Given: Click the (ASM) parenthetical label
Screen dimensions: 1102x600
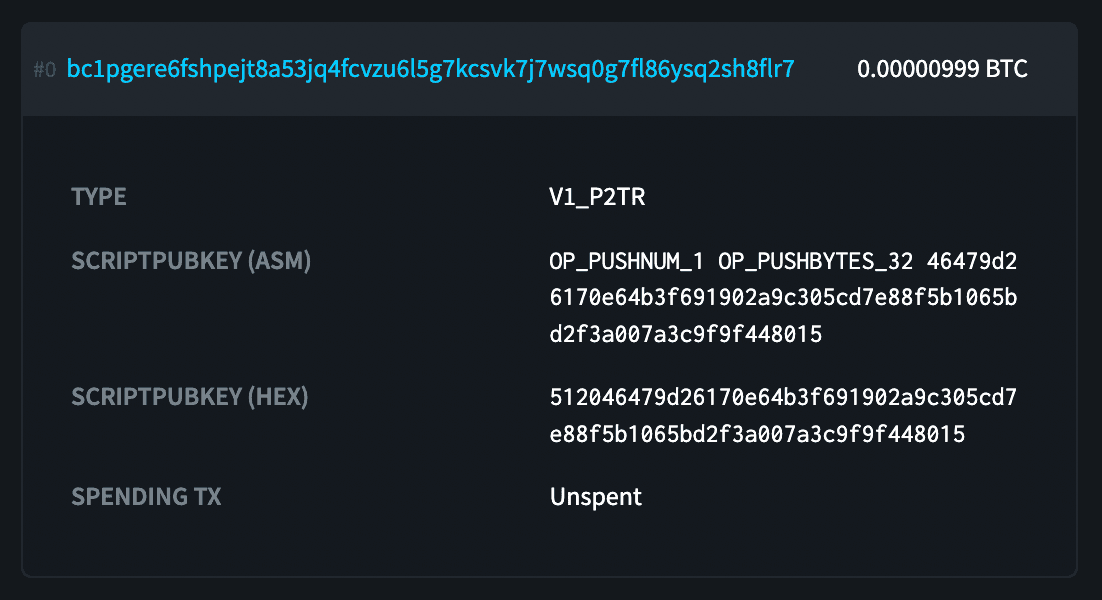Looking at the screenshot, I should [x=279, y=261].
